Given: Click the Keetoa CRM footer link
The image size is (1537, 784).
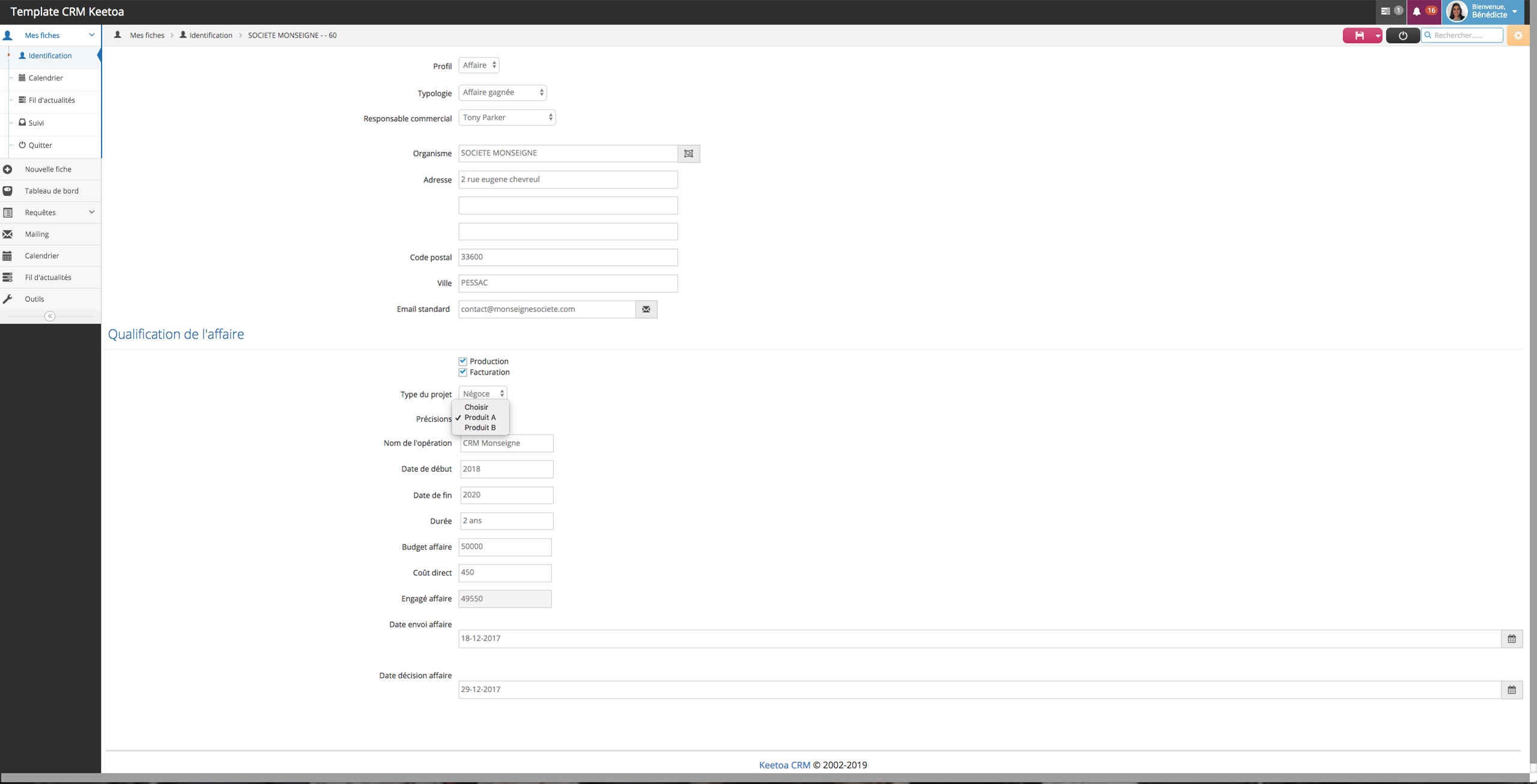Looking at the screenshot, I should (x=784, y=765).
